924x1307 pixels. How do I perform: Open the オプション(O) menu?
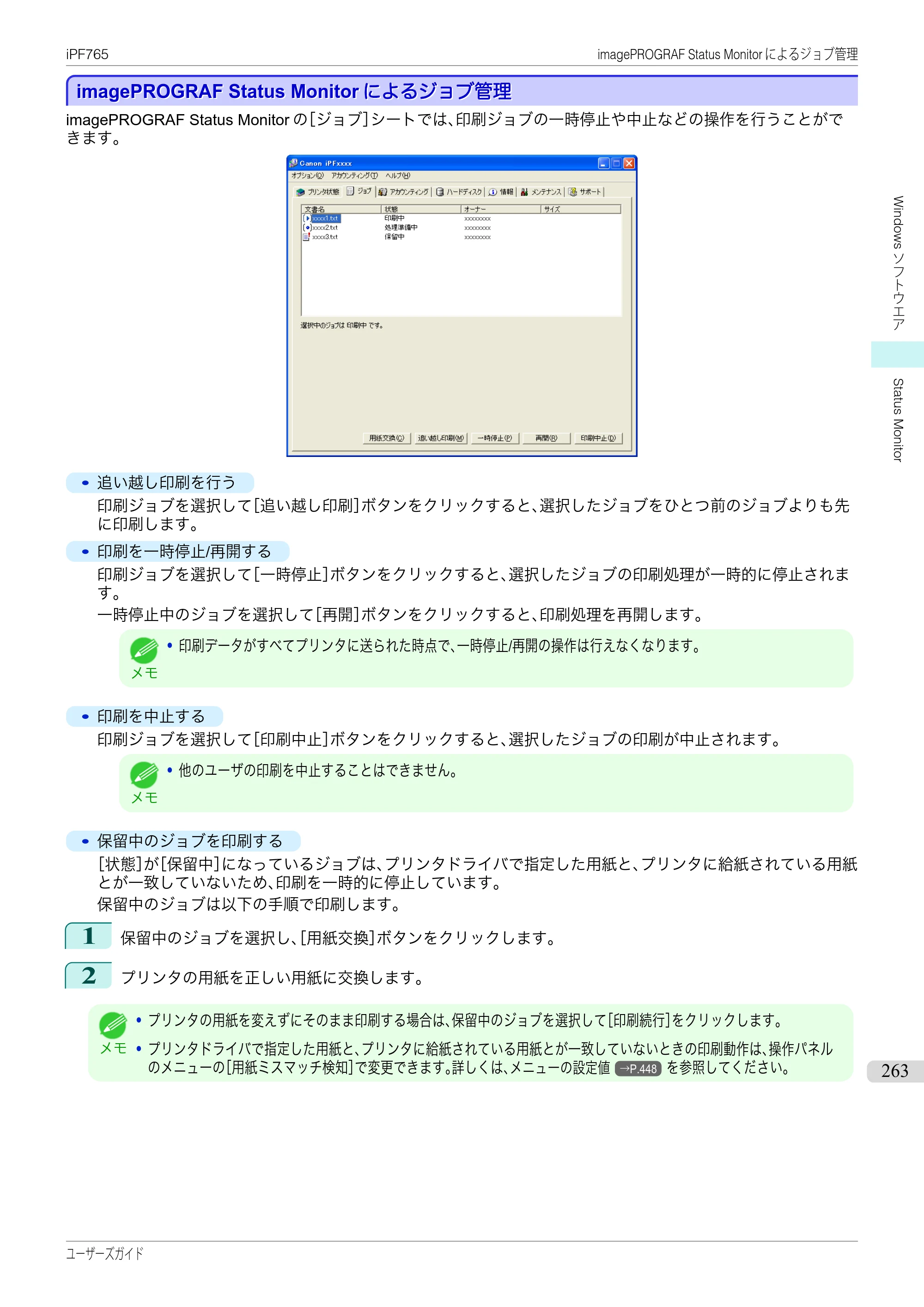coord(307,176)
